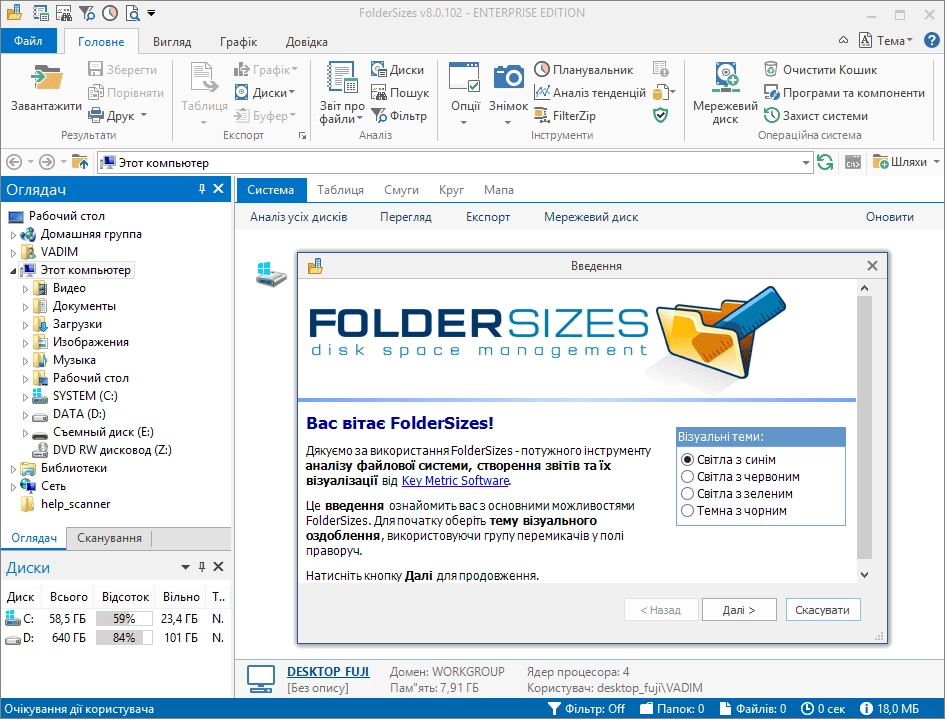Click the navigate-up folder icon

[80, 162]
